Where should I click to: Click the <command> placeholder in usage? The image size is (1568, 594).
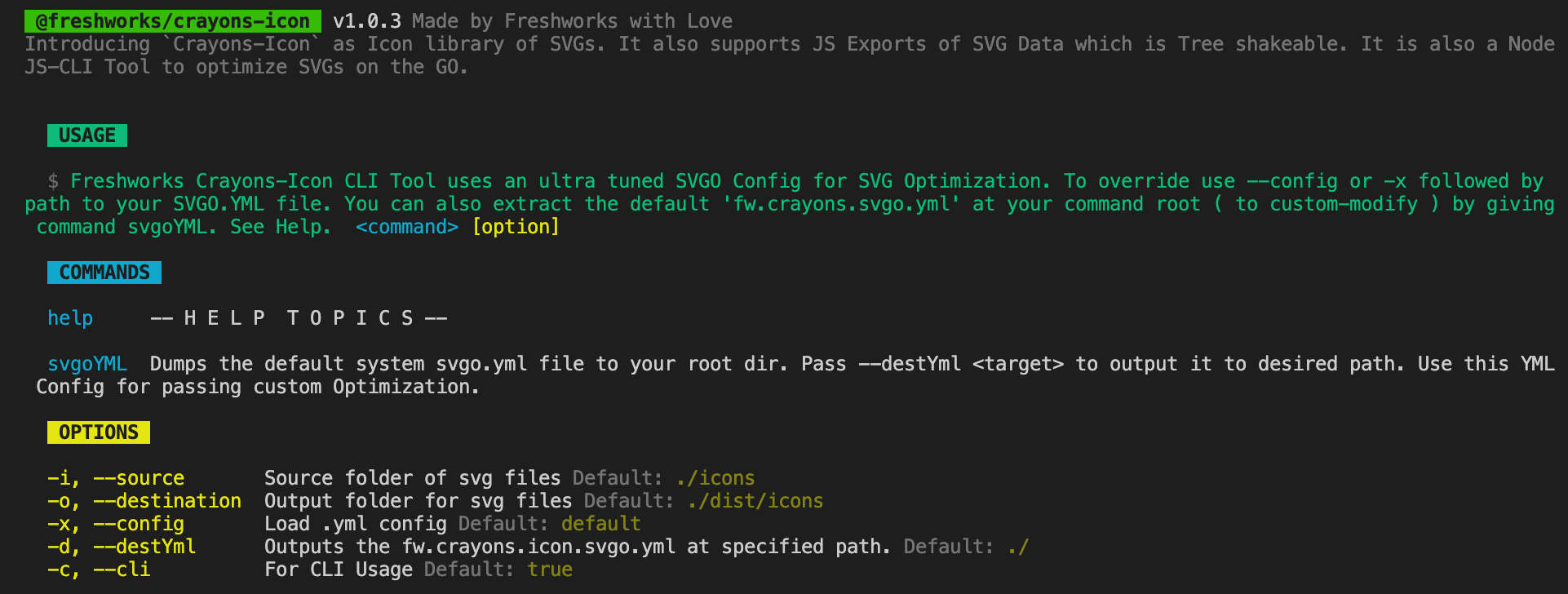tap(407, 226)
